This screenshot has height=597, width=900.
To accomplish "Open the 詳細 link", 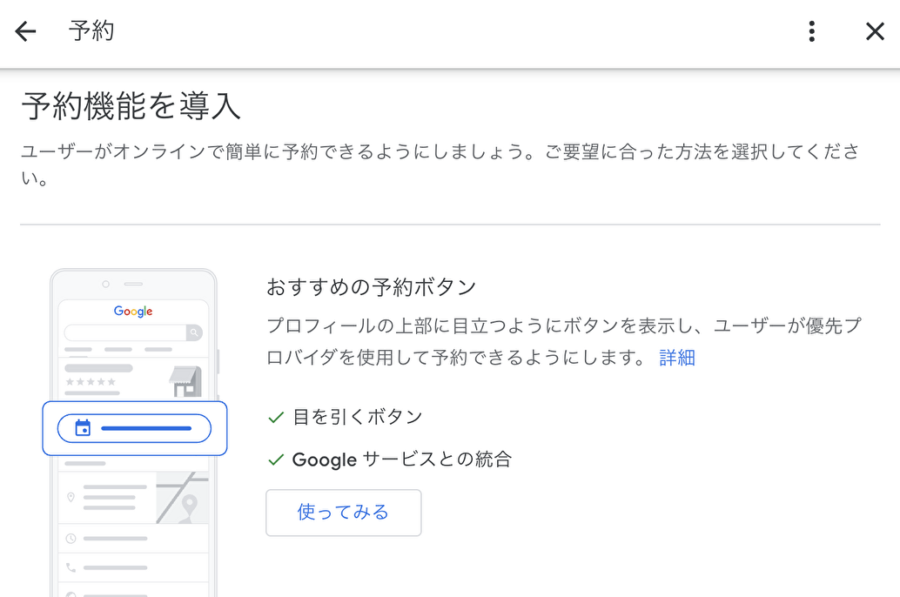I will (677, 358).
